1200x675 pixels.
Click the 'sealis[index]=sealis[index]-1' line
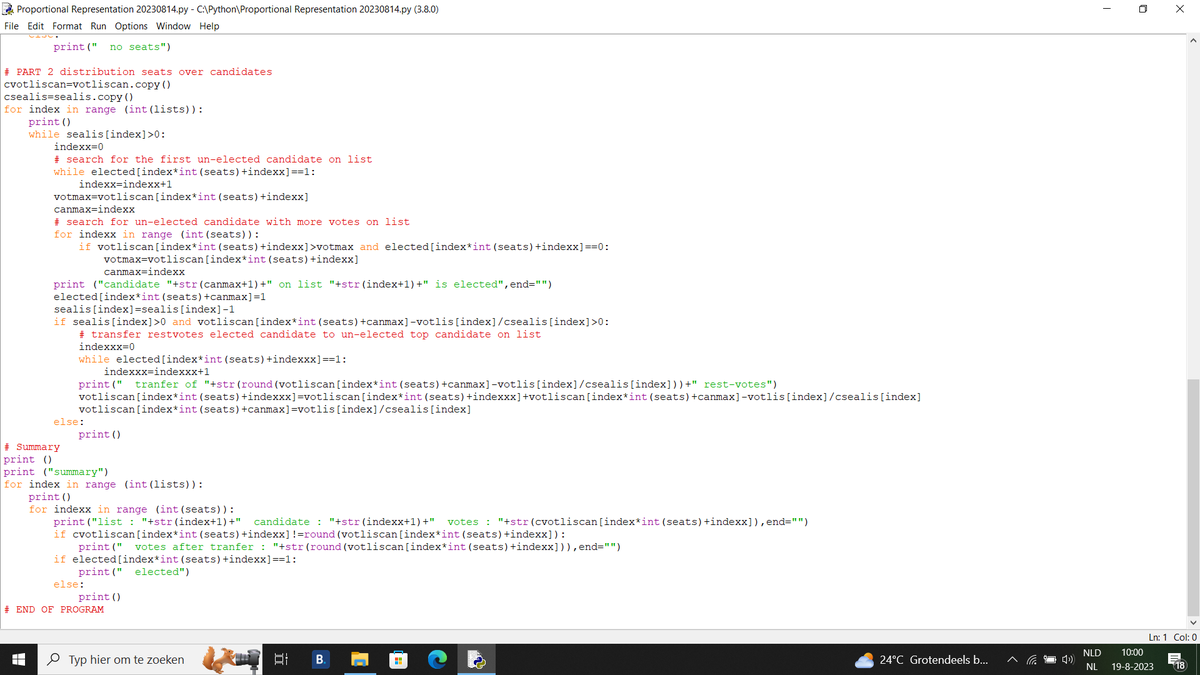(144, 310)
